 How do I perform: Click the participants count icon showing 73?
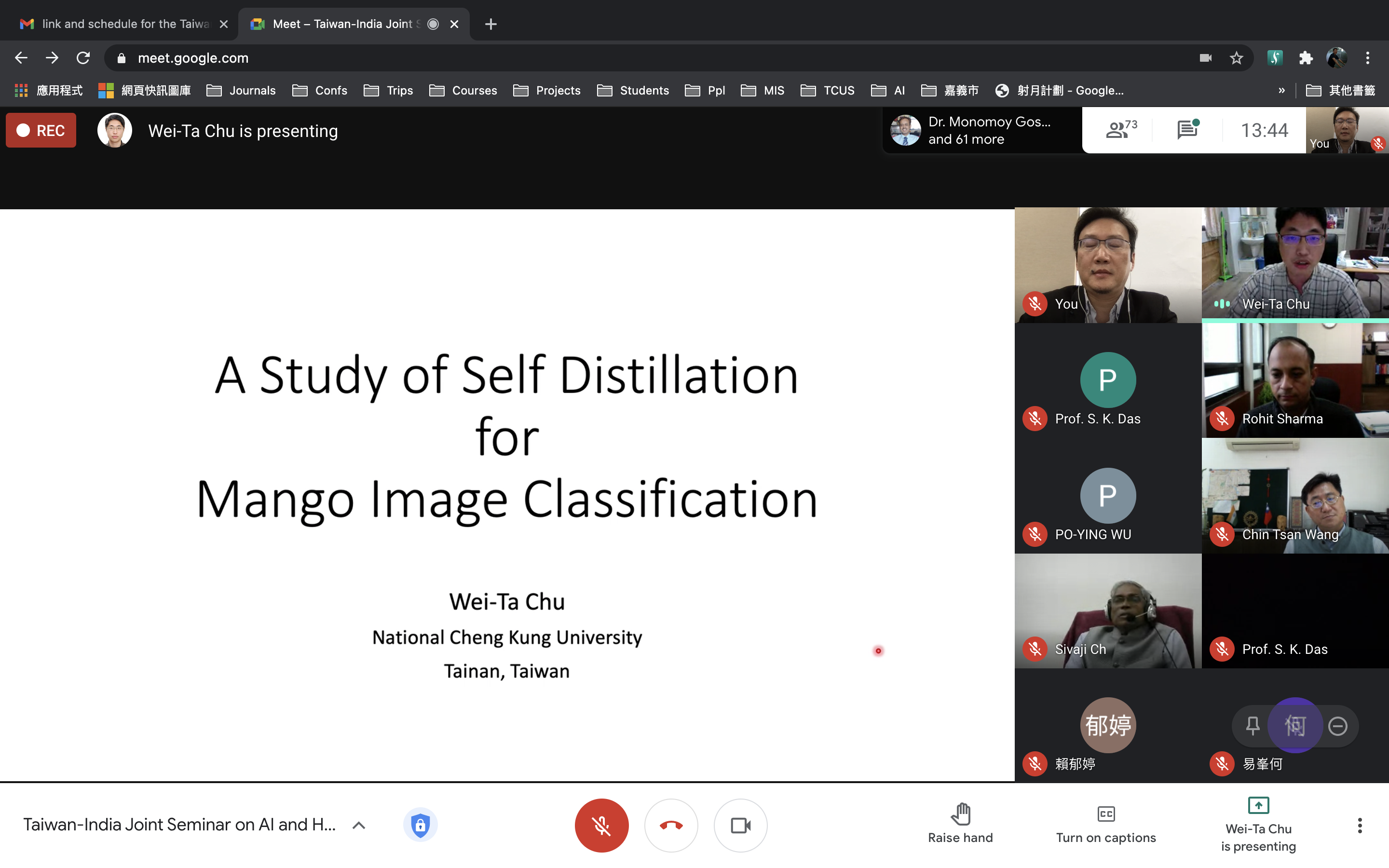point(1118,129)
